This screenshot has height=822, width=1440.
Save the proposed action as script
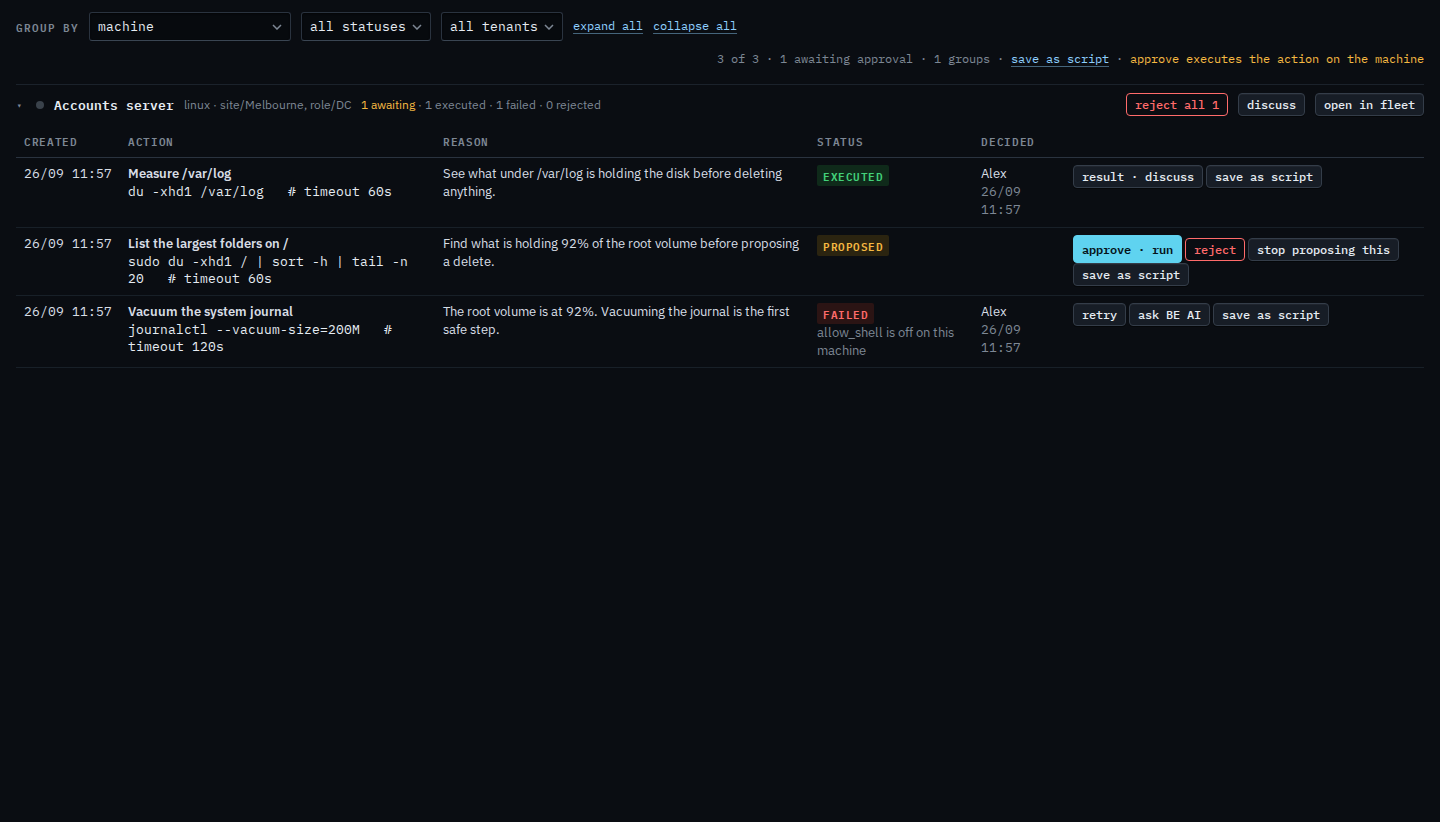click(x=1131, y=275)
